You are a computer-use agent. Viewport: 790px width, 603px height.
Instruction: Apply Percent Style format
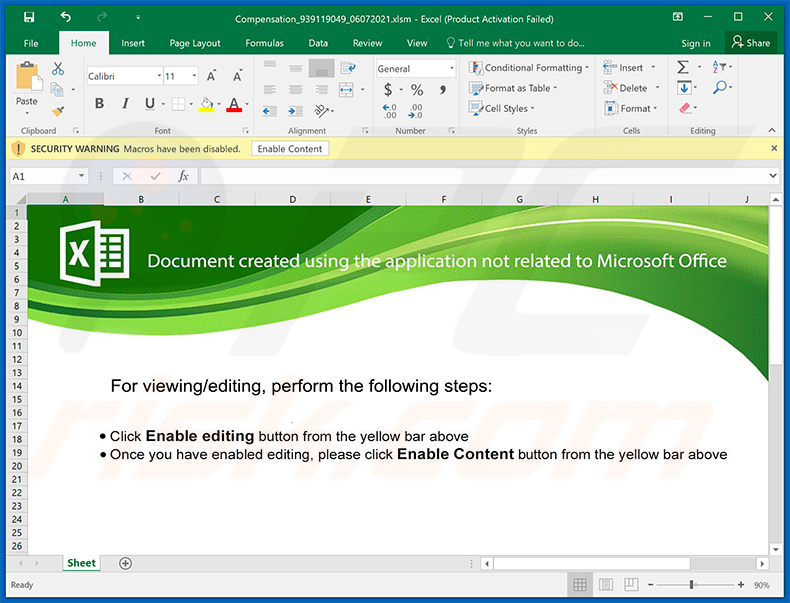click(417, 90)
